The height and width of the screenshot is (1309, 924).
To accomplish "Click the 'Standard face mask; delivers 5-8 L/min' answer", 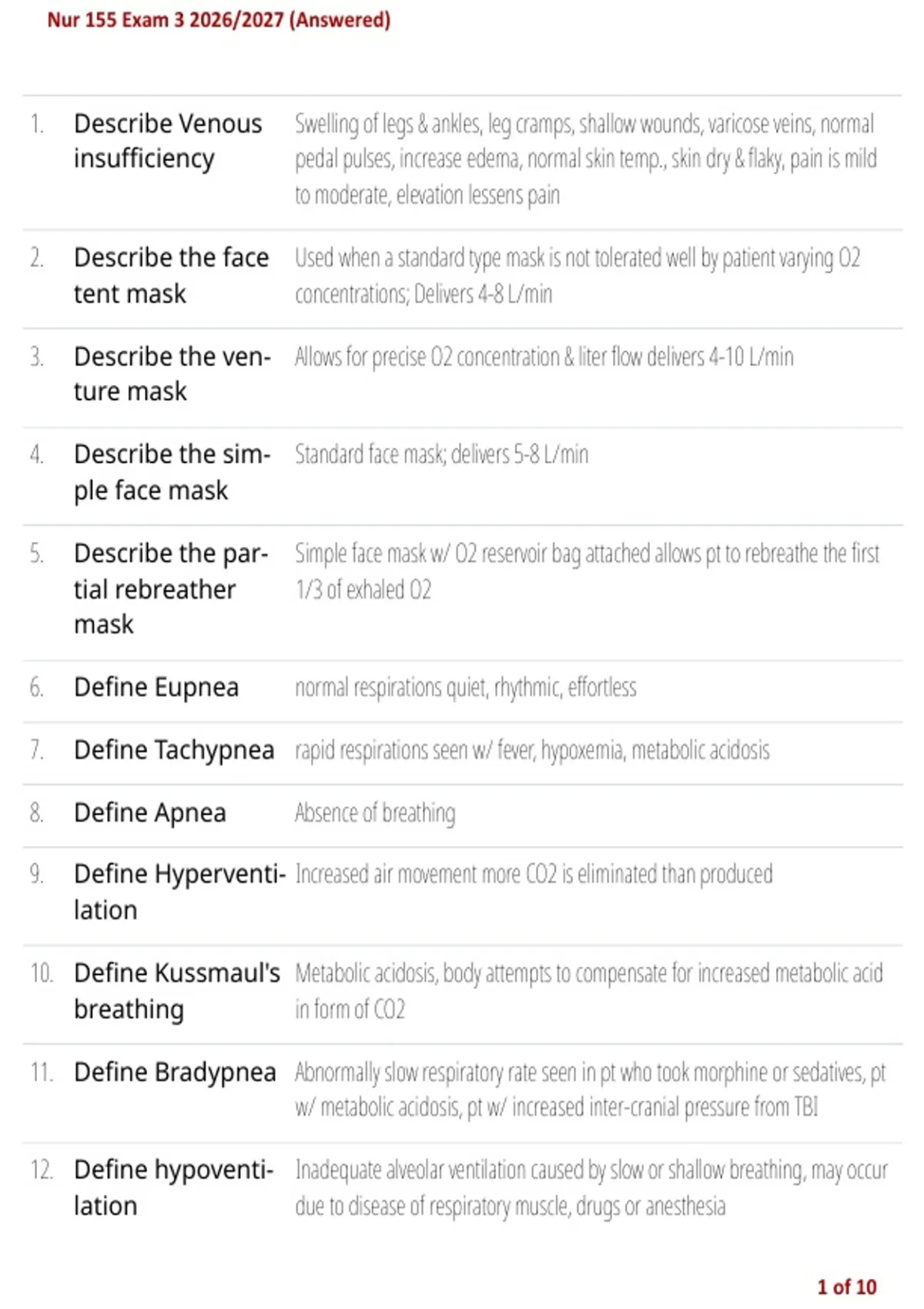I will pyautogui.click(x=441, y=454).
